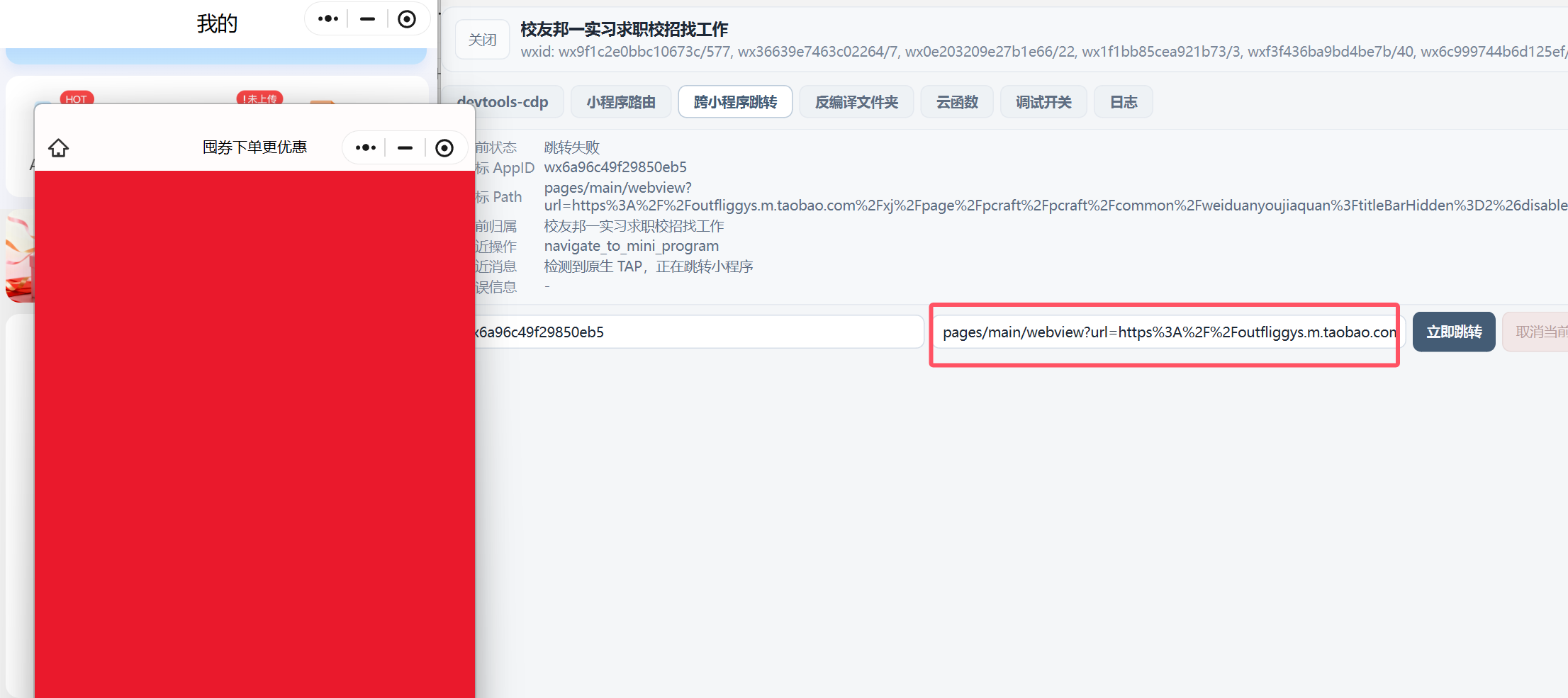
Task: Click the navigate_to_mini_program text
Action: tap(632, 246)
